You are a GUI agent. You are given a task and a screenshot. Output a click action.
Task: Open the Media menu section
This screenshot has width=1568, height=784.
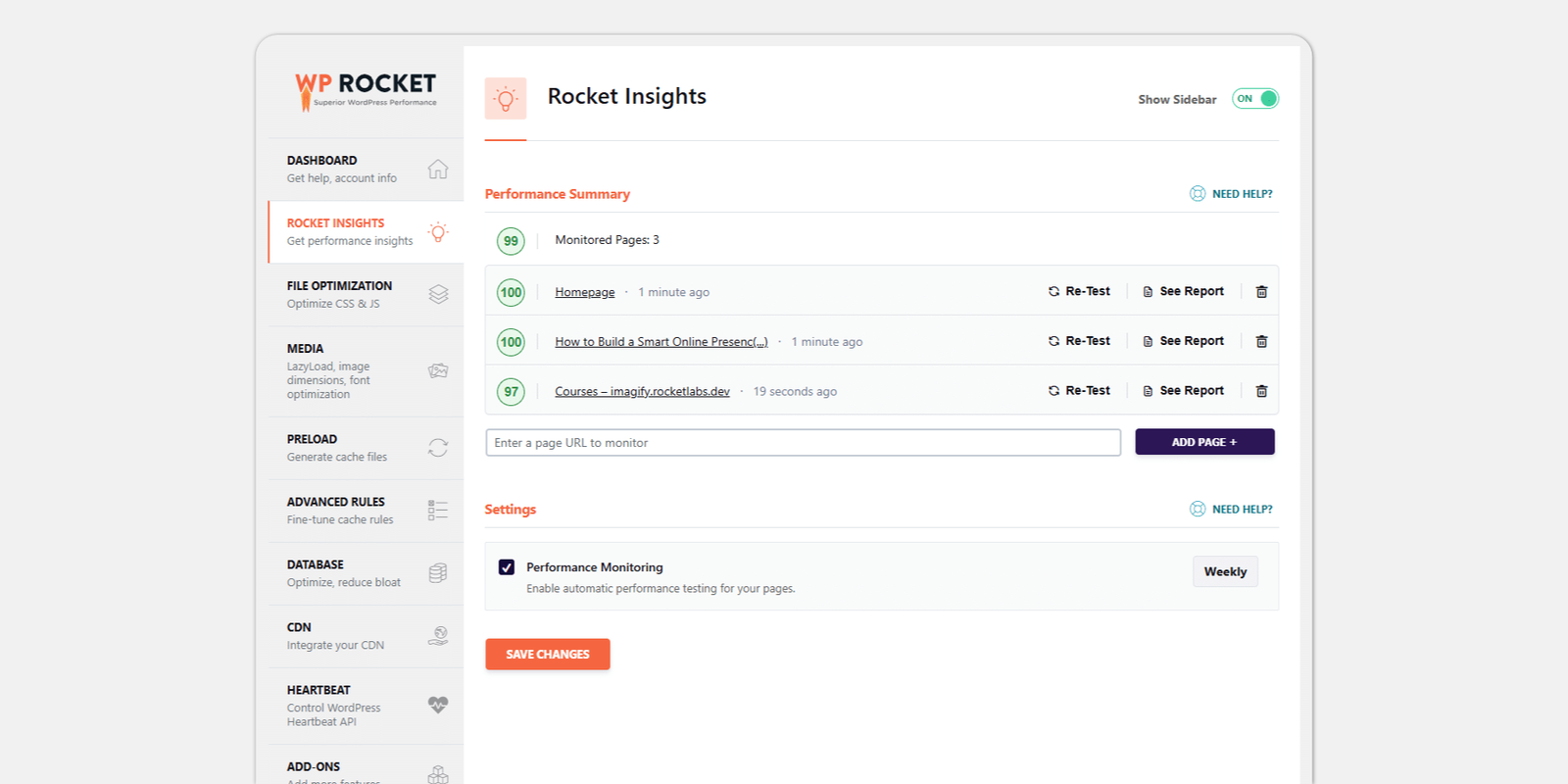[366, 371]
